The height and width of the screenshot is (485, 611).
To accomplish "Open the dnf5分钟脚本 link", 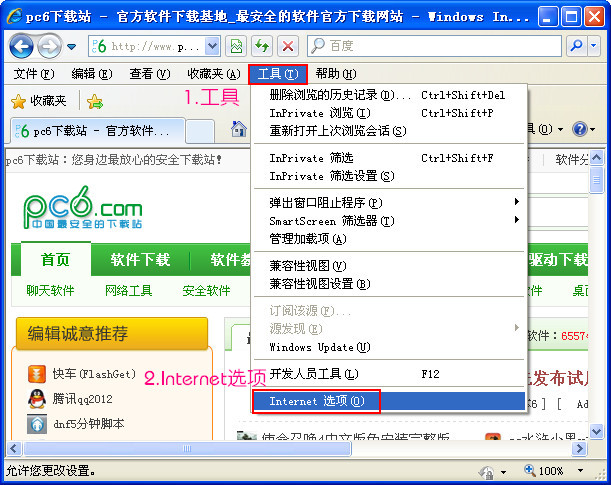I will click(x=88, y=424).
